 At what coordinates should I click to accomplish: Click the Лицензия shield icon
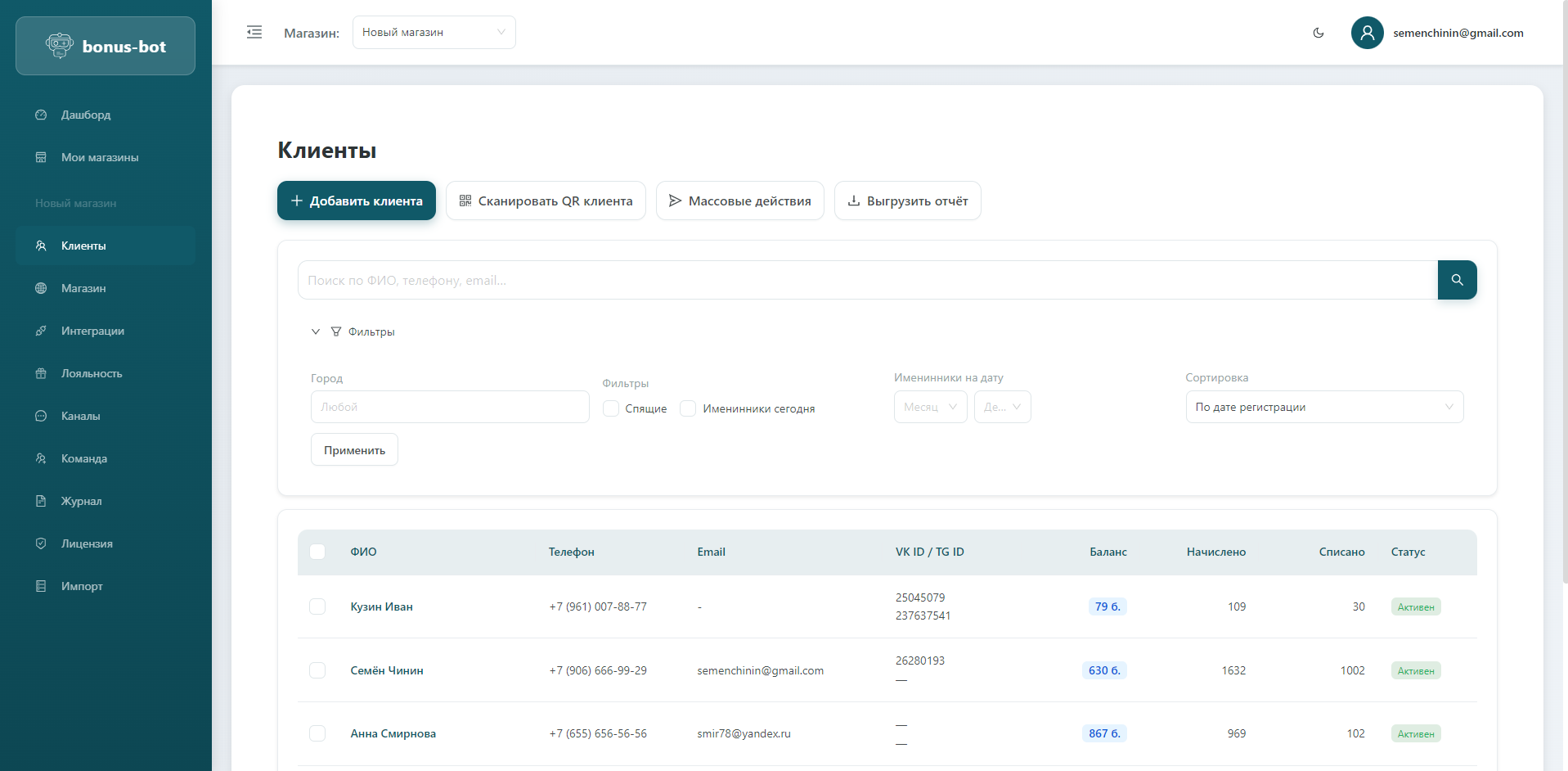[x=41, y=543]
